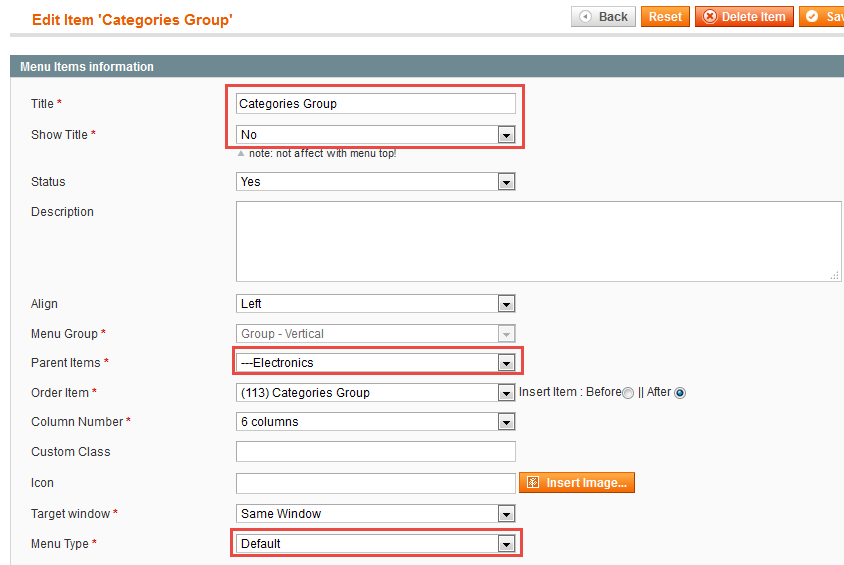Select the Before insert item radio
Viewport: 844px width, 565px height.
point(628,393)
